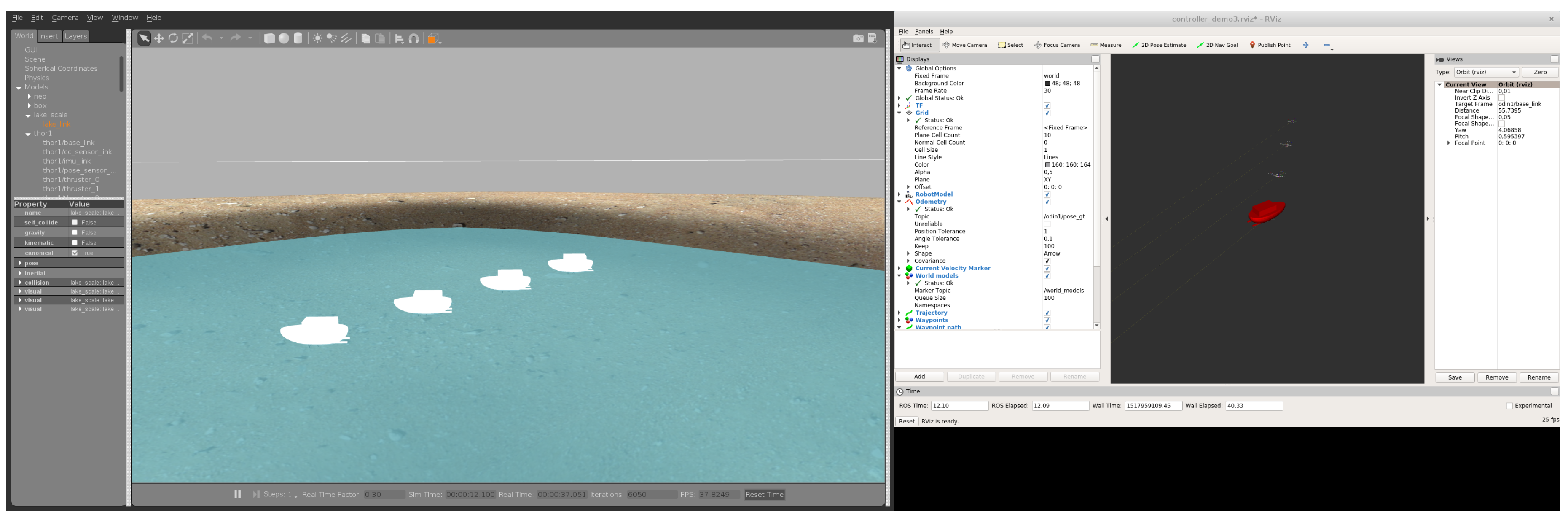Screen dimensions: 1568x520
Task: Toggle the gravity checkbox
Action: 75,233
